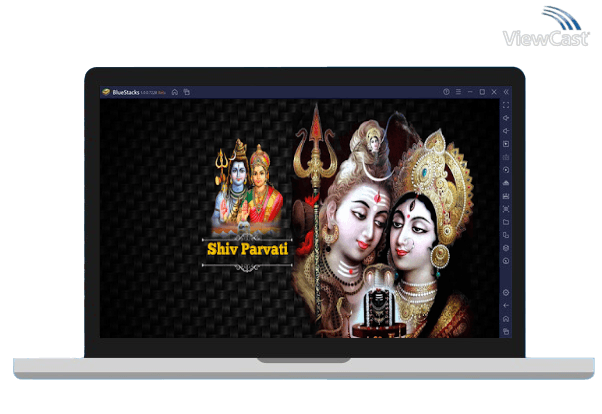Click the BlueStacks logo in the title bar
This screenshot has height=414, width=602.
pyautogui.click(x=106, y=92)
